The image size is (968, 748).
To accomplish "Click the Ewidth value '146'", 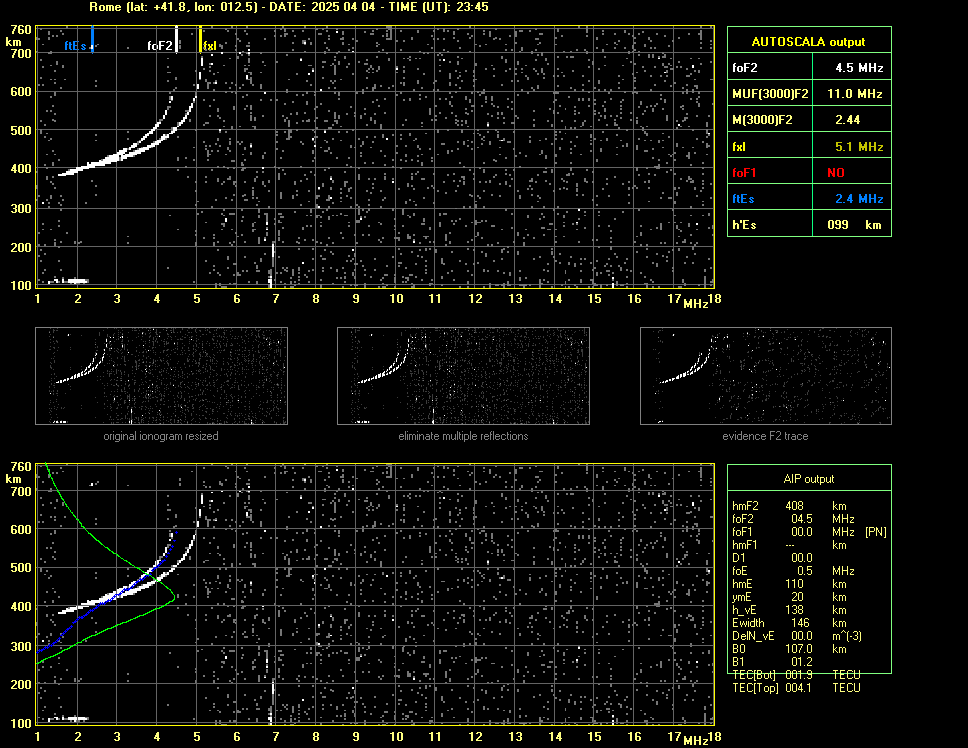I will [799, 623].
